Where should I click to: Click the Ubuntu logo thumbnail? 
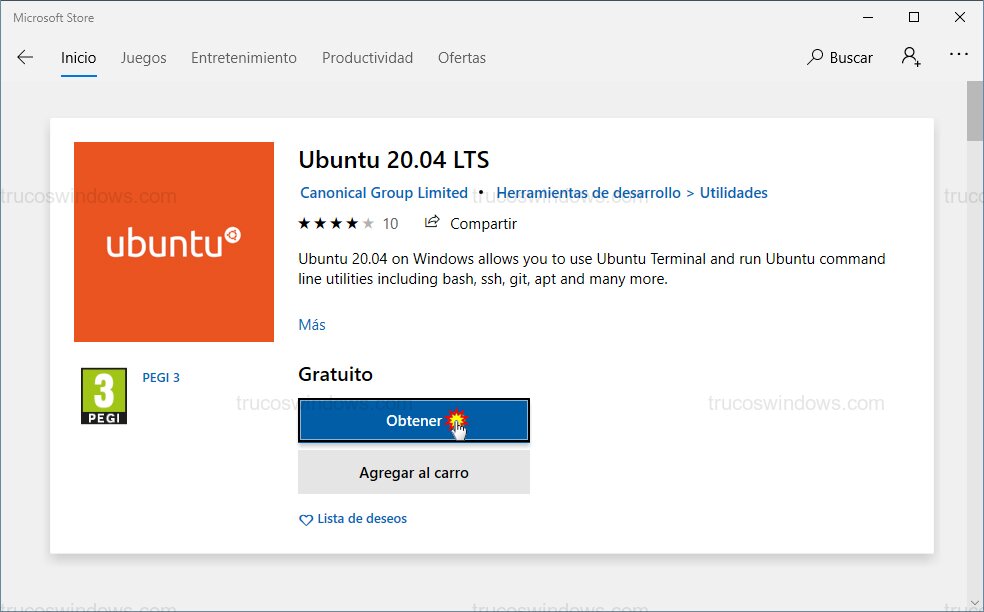[173, 242]
